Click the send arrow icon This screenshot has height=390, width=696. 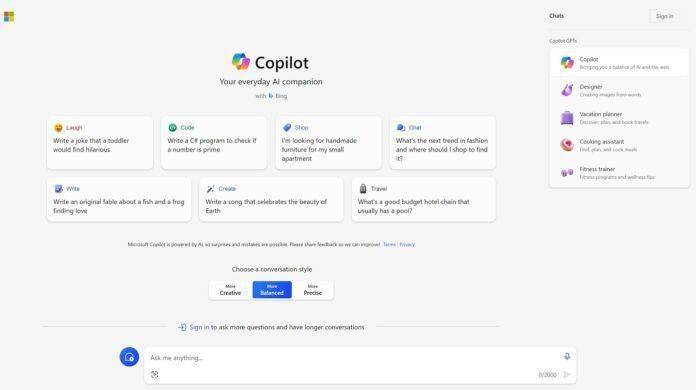pos(567,375)
